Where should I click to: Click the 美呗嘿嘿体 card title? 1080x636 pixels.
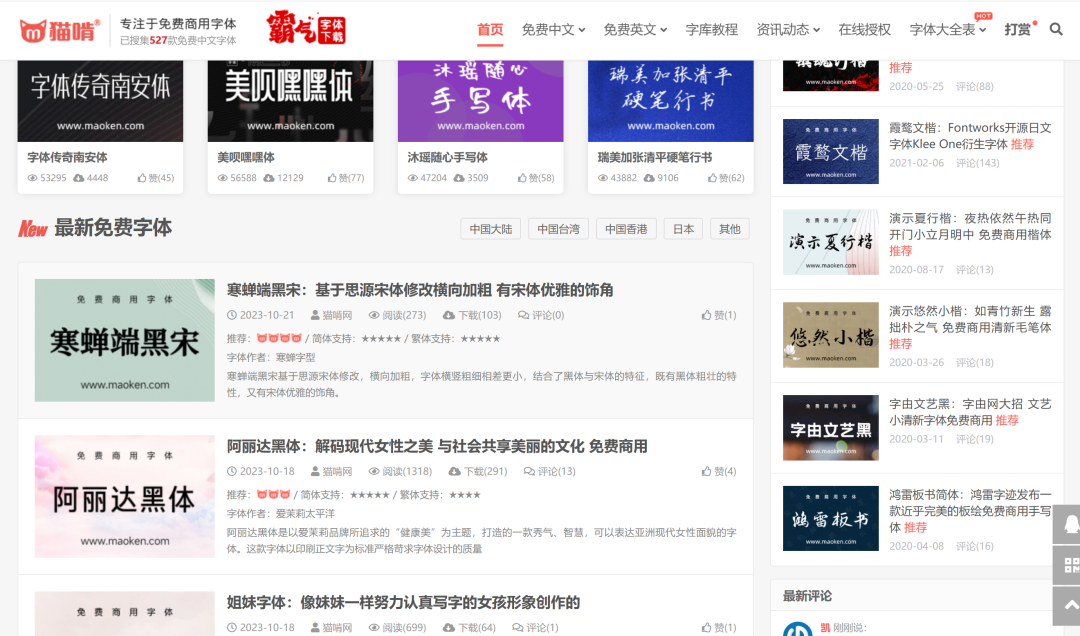coord(246,157)
